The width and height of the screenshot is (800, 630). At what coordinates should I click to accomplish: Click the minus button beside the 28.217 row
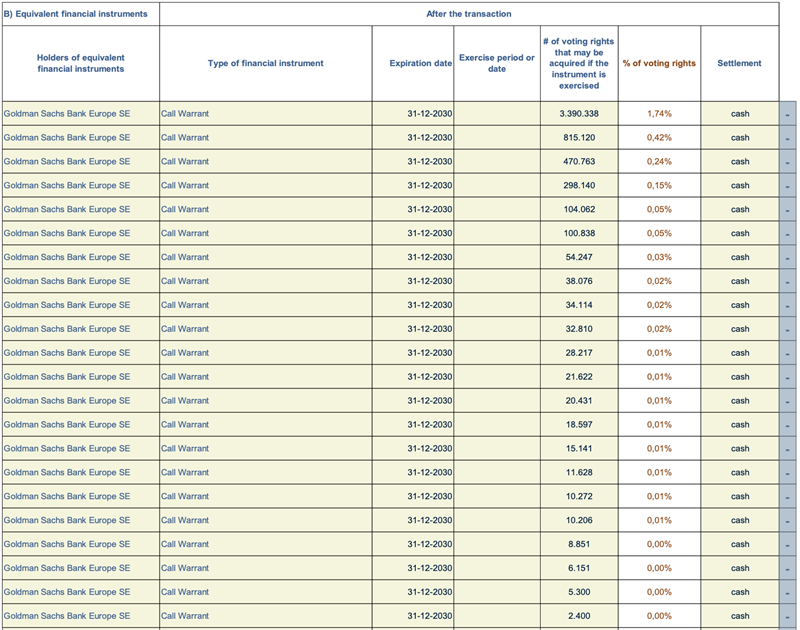(x=788, y=353)
